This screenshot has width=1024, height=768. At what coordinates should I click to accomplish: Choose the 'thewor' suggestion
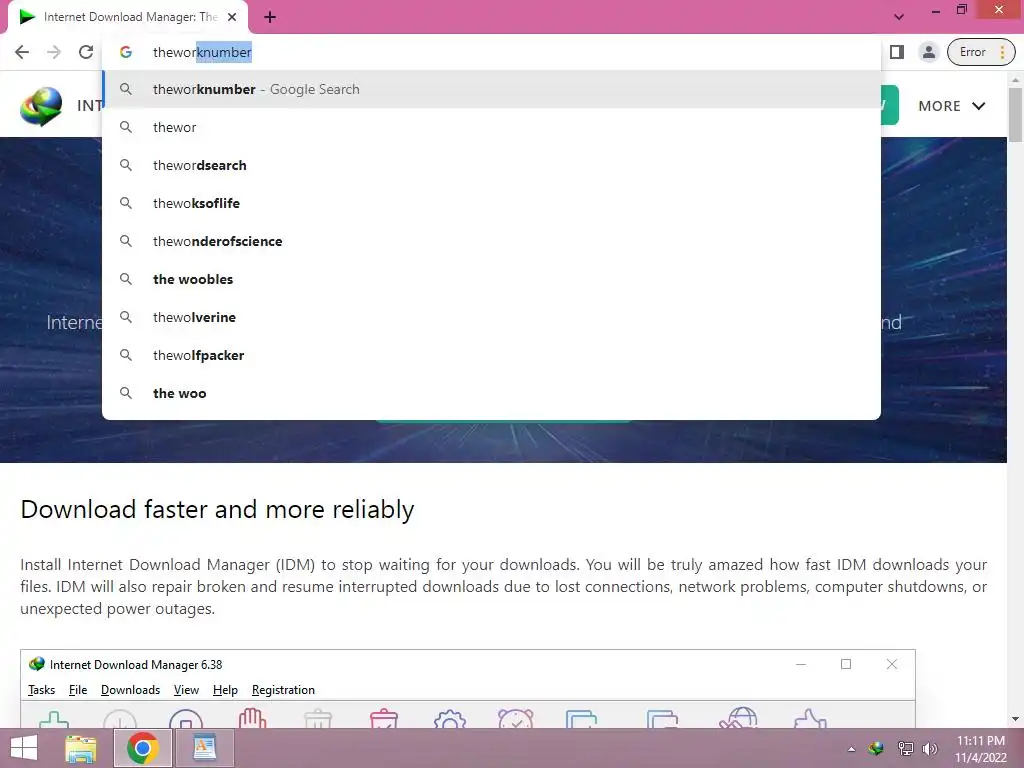coord(491,127)
